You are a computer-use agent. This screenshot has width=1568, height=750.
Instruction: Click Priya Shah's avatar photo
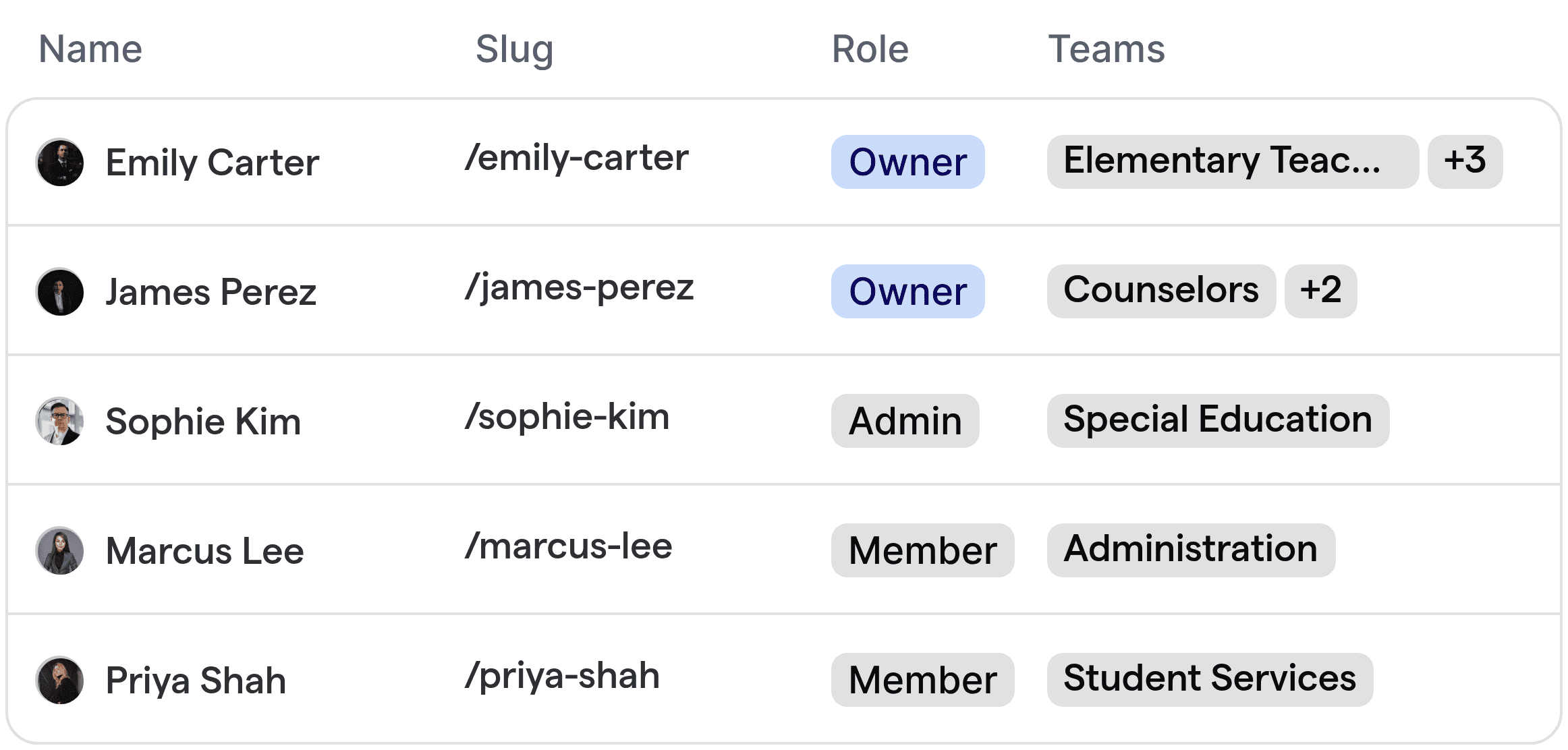tap(60, 681)
